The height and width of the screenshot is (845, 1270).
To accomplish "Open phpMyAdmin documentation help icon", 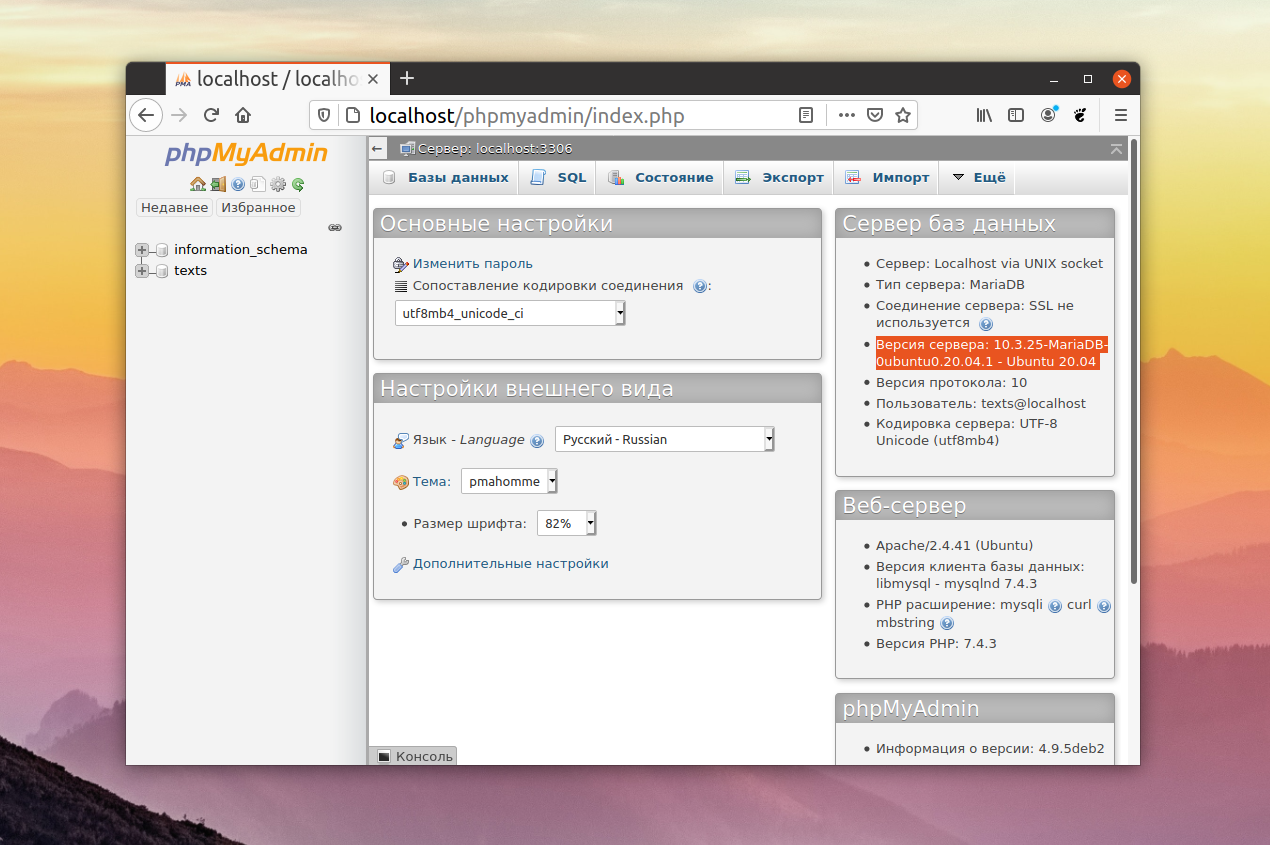I will coord(238,184).
